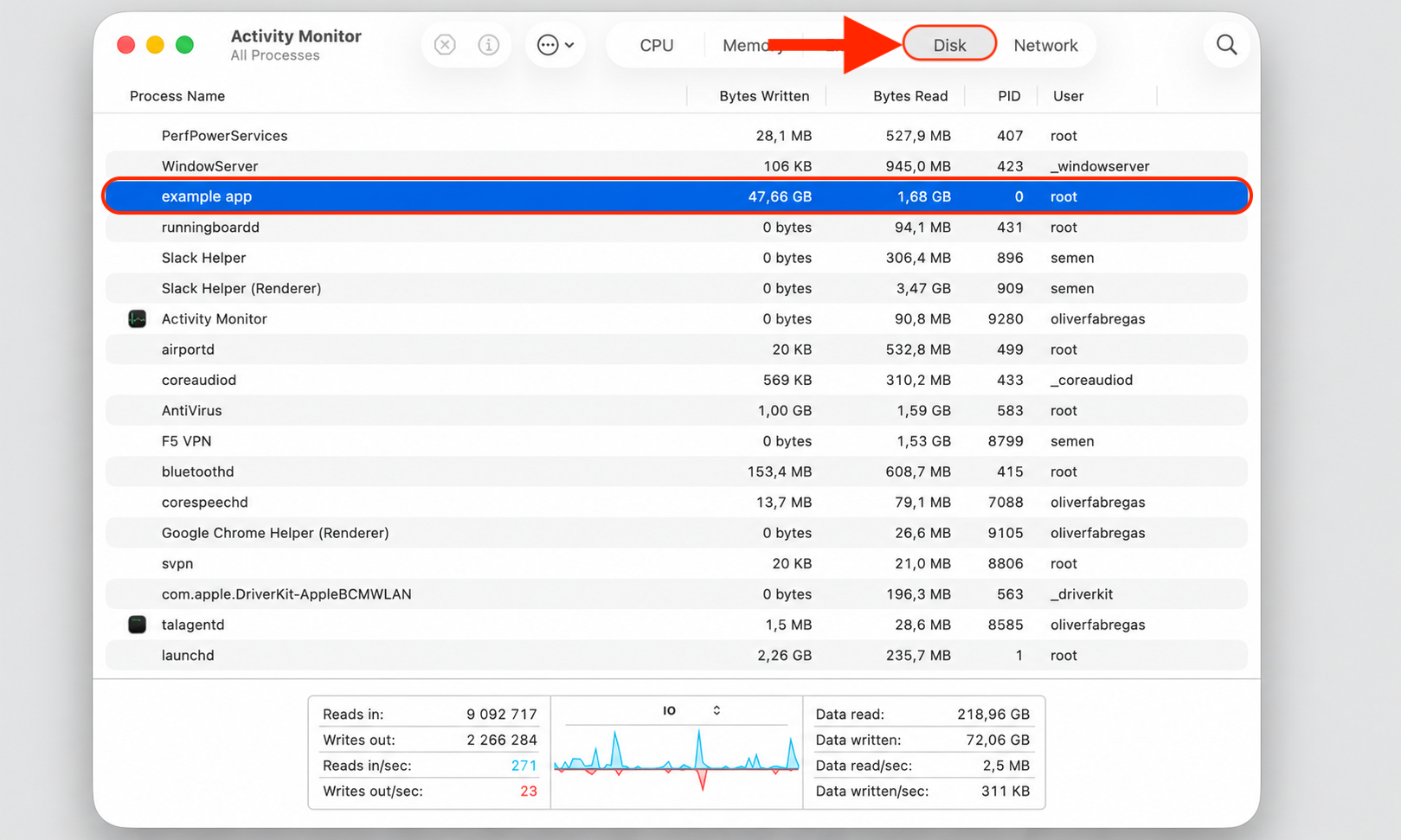Open the process info (i) icon
1401x840 pixels.
pyautogui.click(x=489, y=45)
